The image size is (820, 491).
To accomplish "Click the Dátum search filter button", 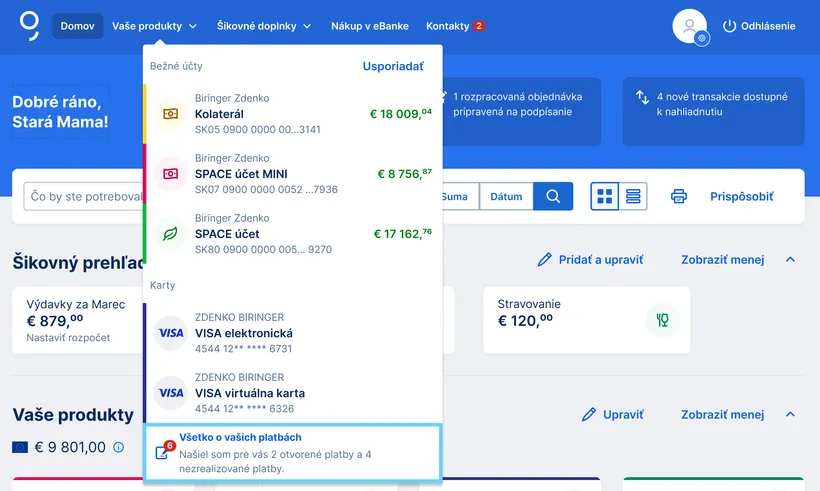I will click(x=506, y=196).
